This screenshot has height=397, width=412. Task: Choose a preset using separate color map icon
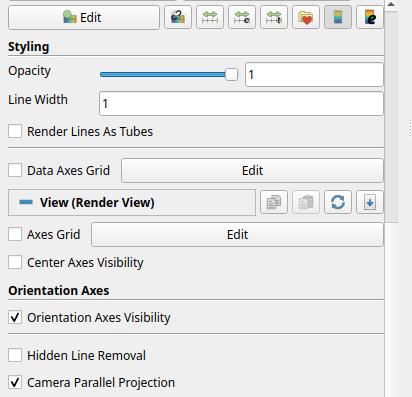click(x=178, y=17)
